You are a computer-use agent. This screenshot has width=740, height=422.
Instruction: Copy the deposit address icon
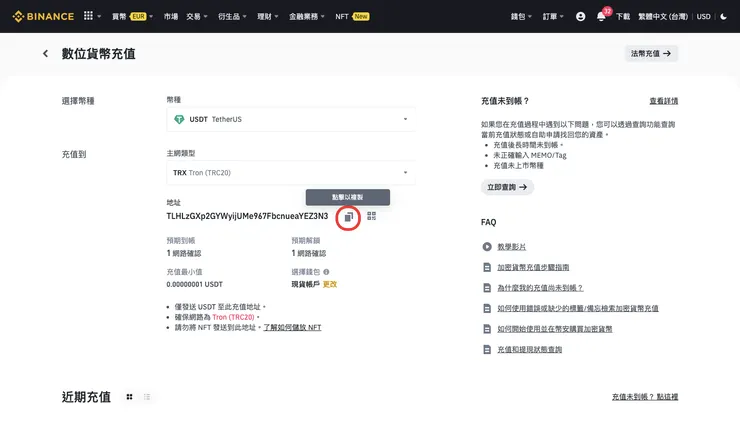tap(348, 217)
